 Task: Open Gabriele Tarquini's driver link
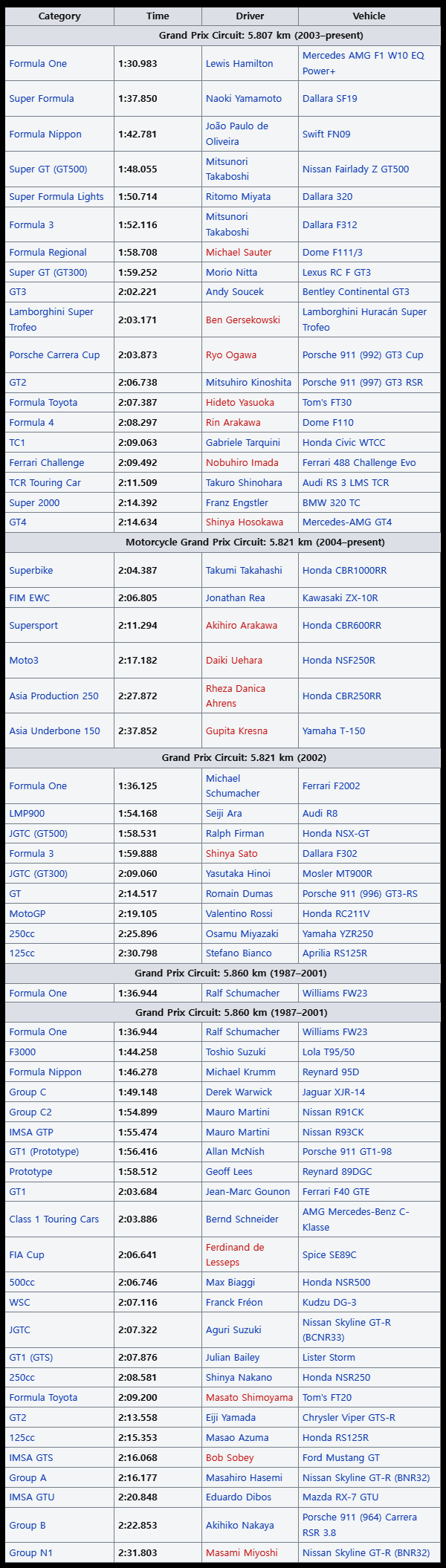(243, 443)
